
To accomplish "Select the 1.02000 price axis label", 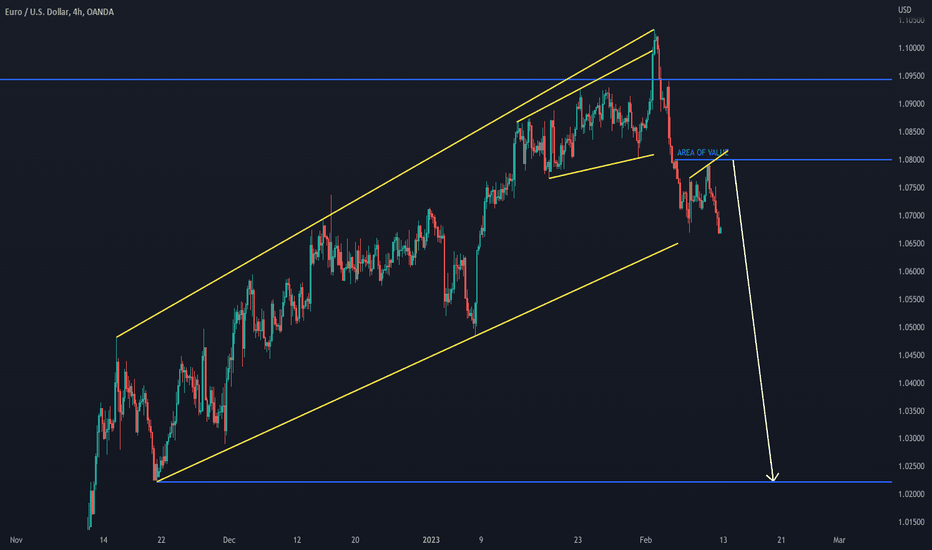I will point(911,495).
